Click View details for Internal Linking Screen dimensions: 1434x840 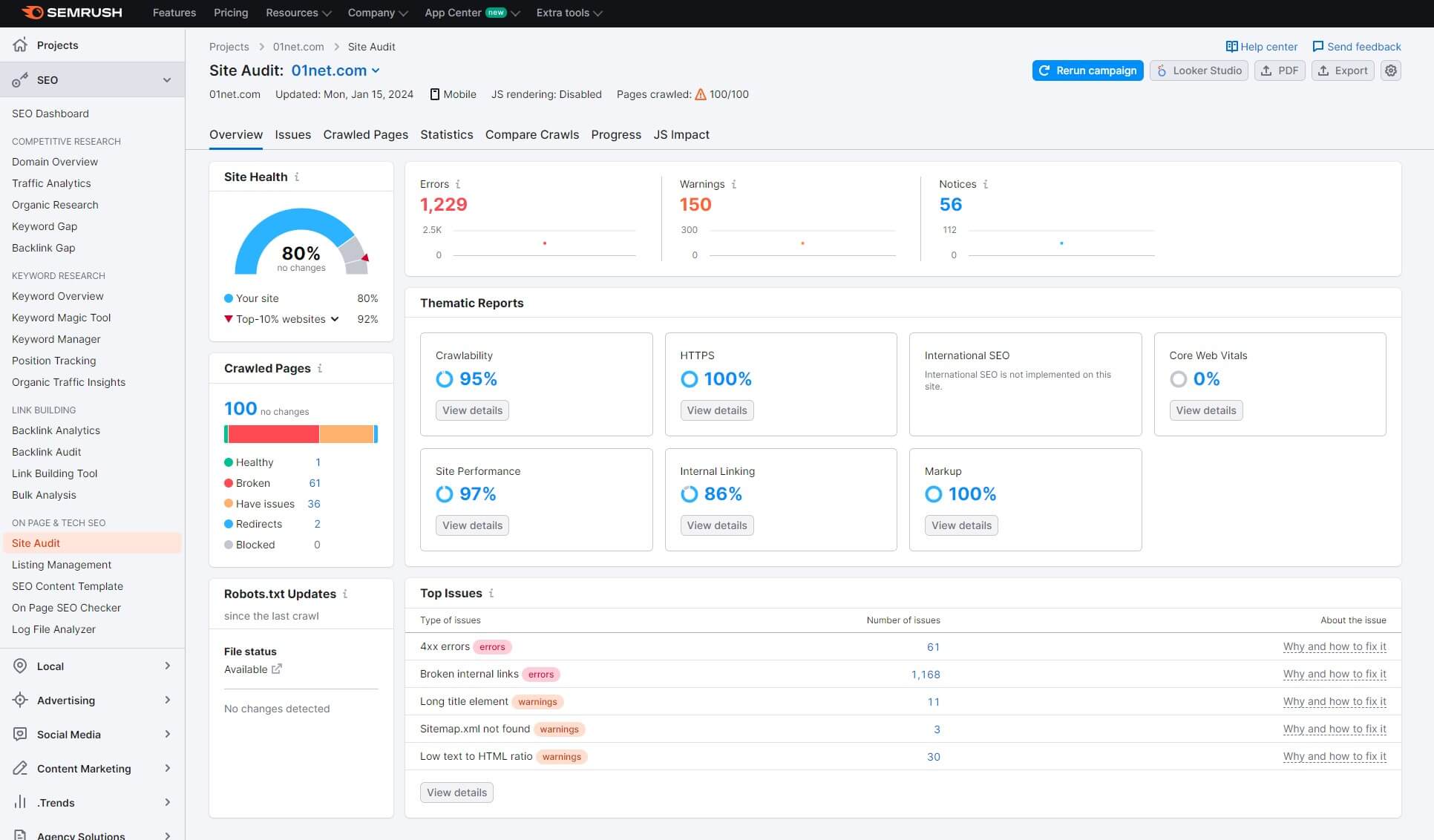tap(716, 525)
